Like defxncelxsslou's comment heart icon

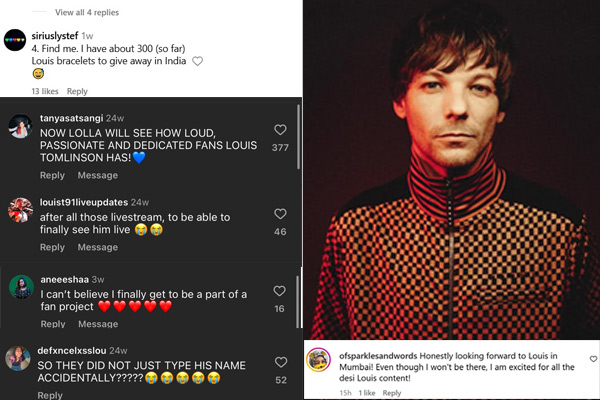tap(281, 362)
